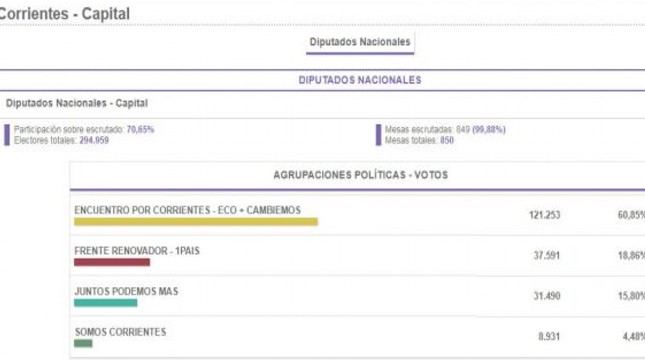Click the 121.253 vote count
Viewport: 645px width, 360px height.
pyautogui.click(x=545, y=215)
